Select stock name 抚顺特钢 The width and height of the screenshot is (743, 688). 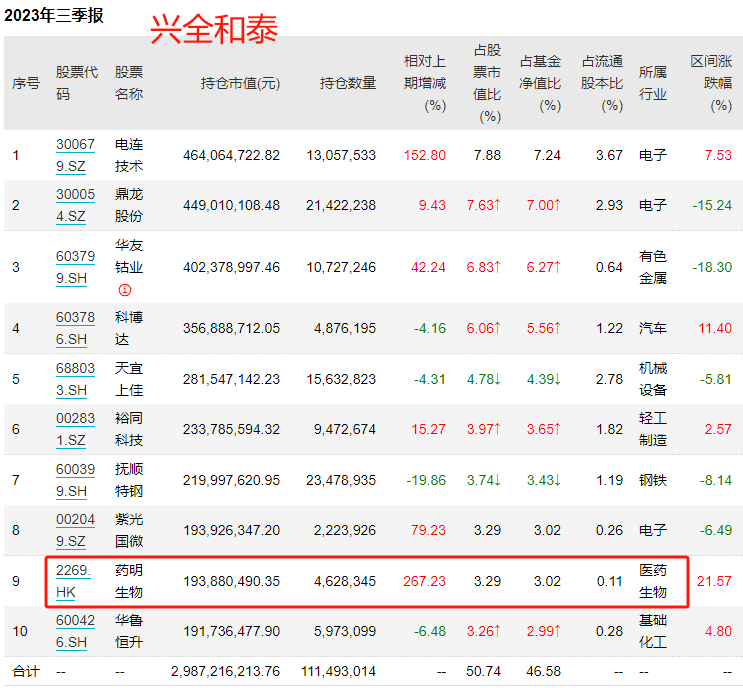pyautogui.click(x=128, y=480)
